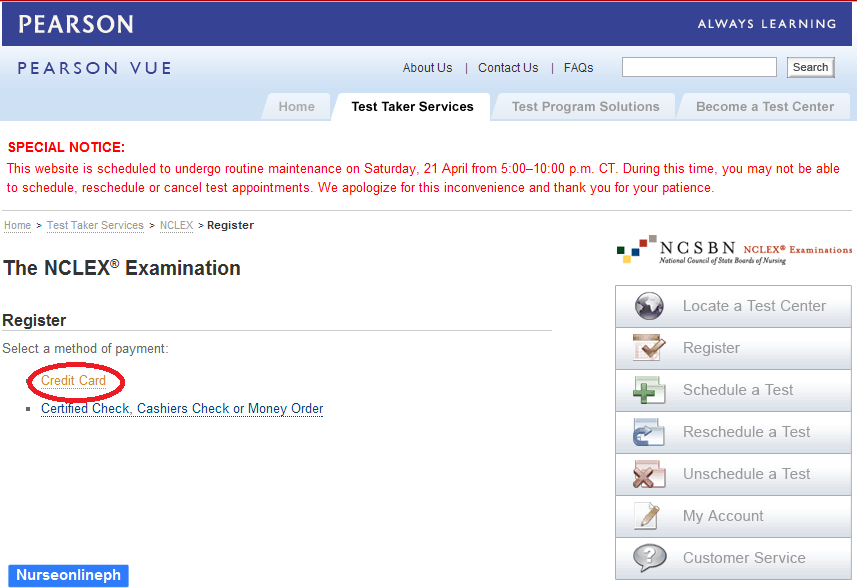Click the SPECIAL NOTICE heading
857x588 pixels.
66,148
